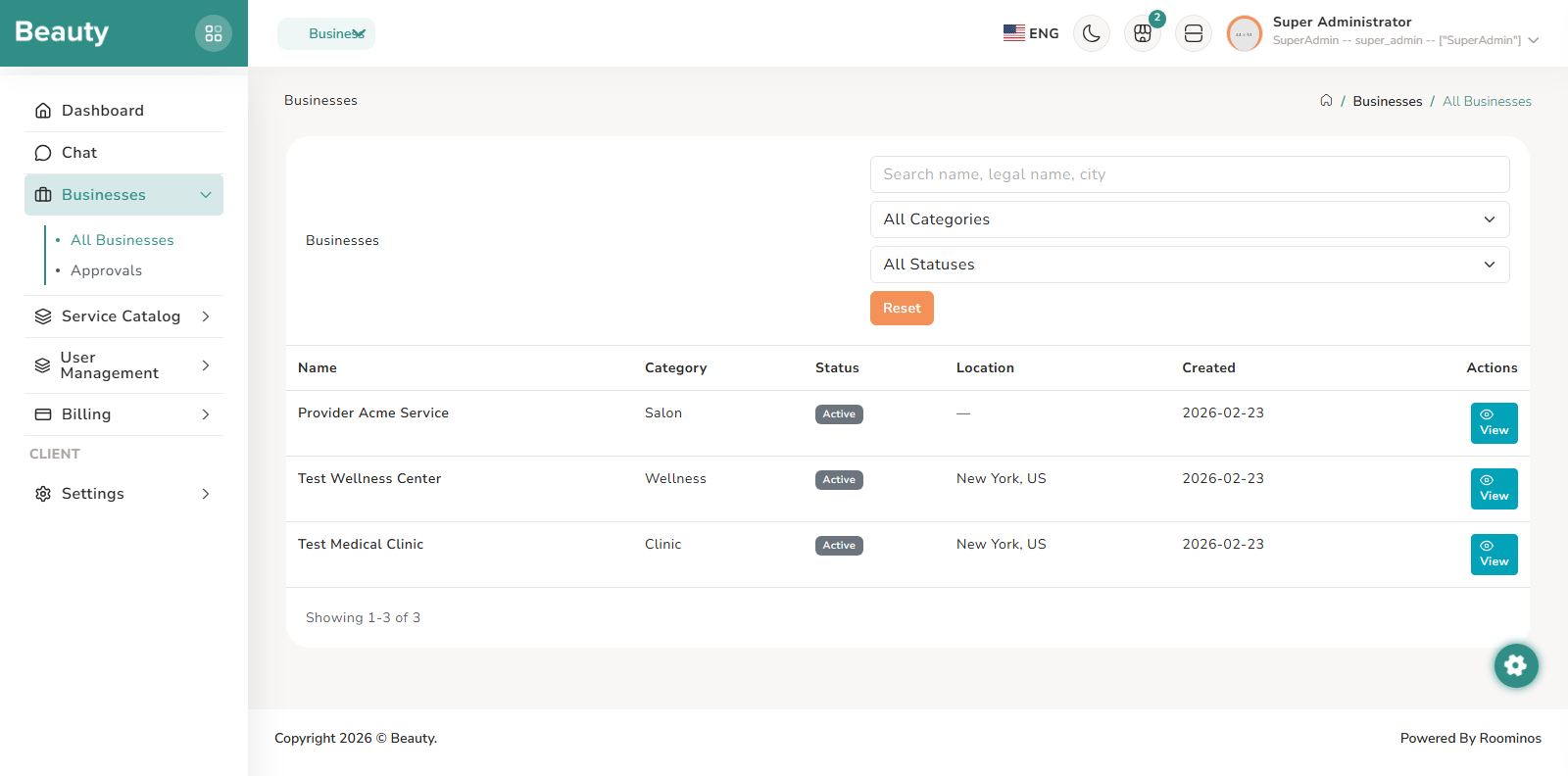Viewport: 1568px width, 776px height.
Task: Go to Dashboard menu item
Action: tap(123, 111)
